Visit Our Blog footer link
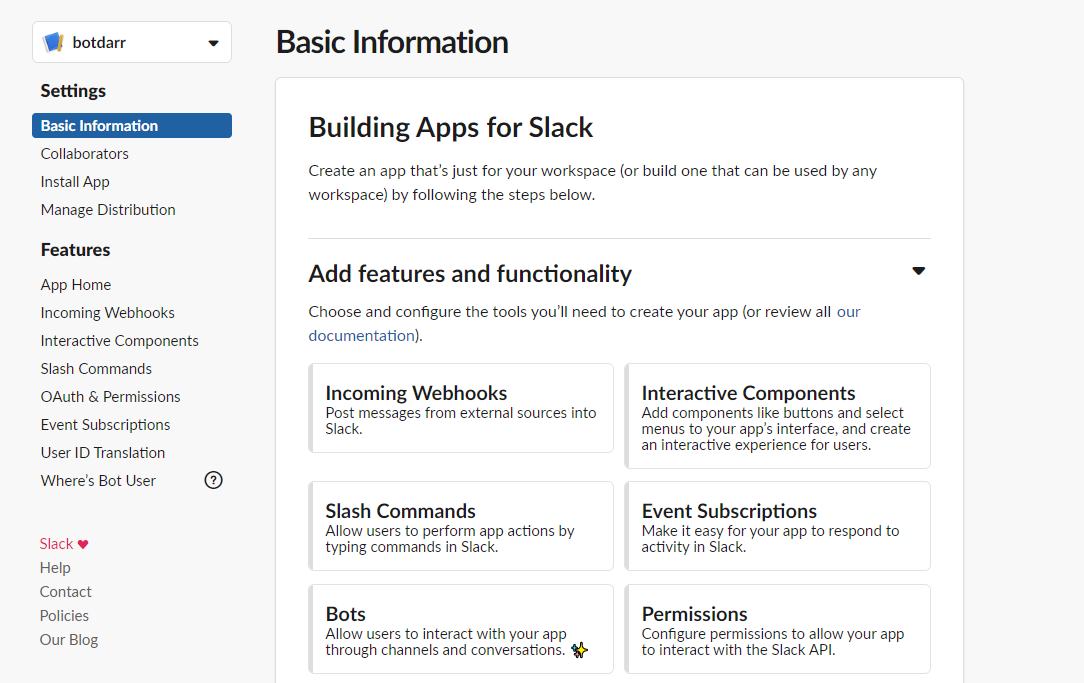 [x=69, y=640]
